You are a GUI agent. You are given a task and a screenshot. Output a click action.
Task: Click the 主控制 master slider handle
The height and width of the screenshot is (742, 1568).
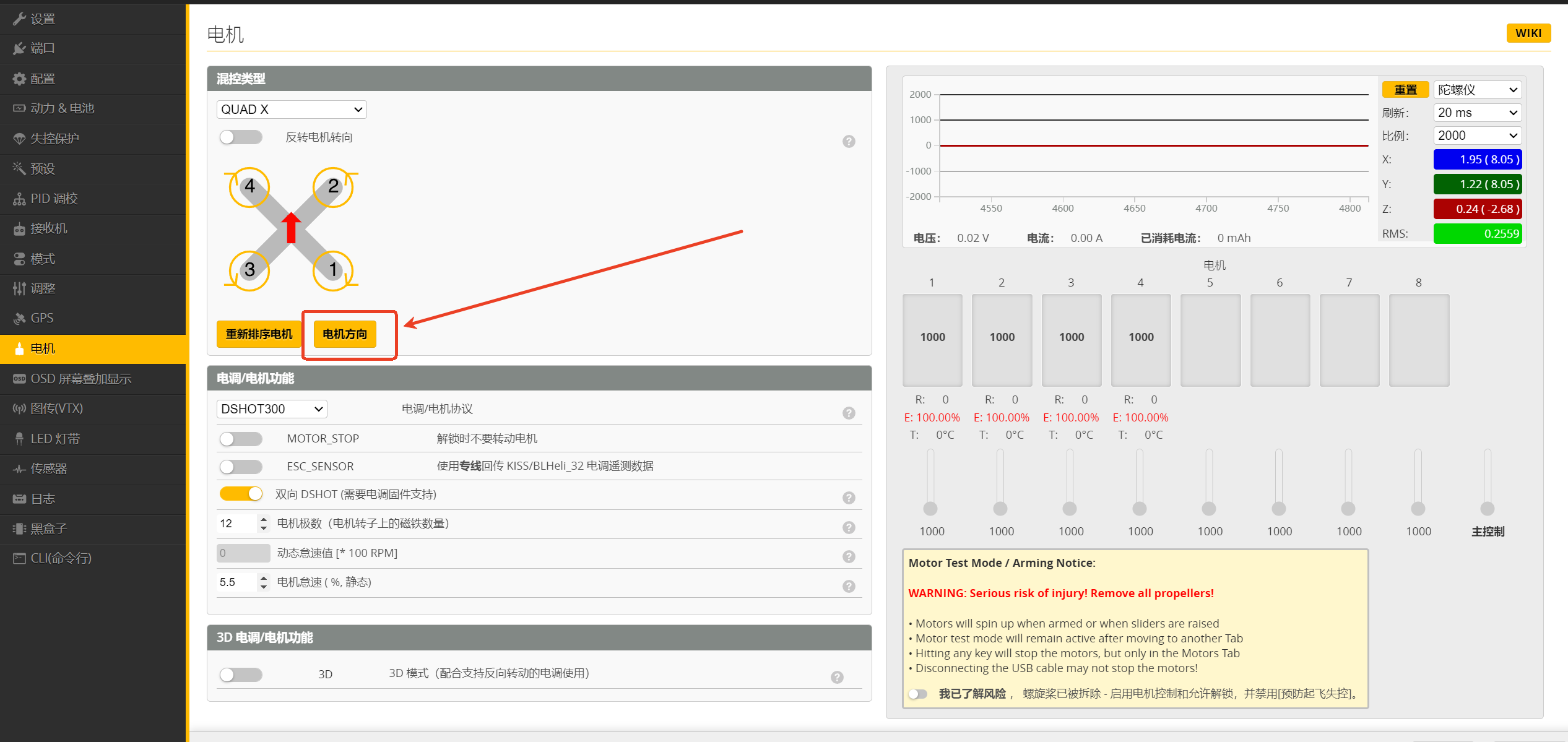point(1487,509)
